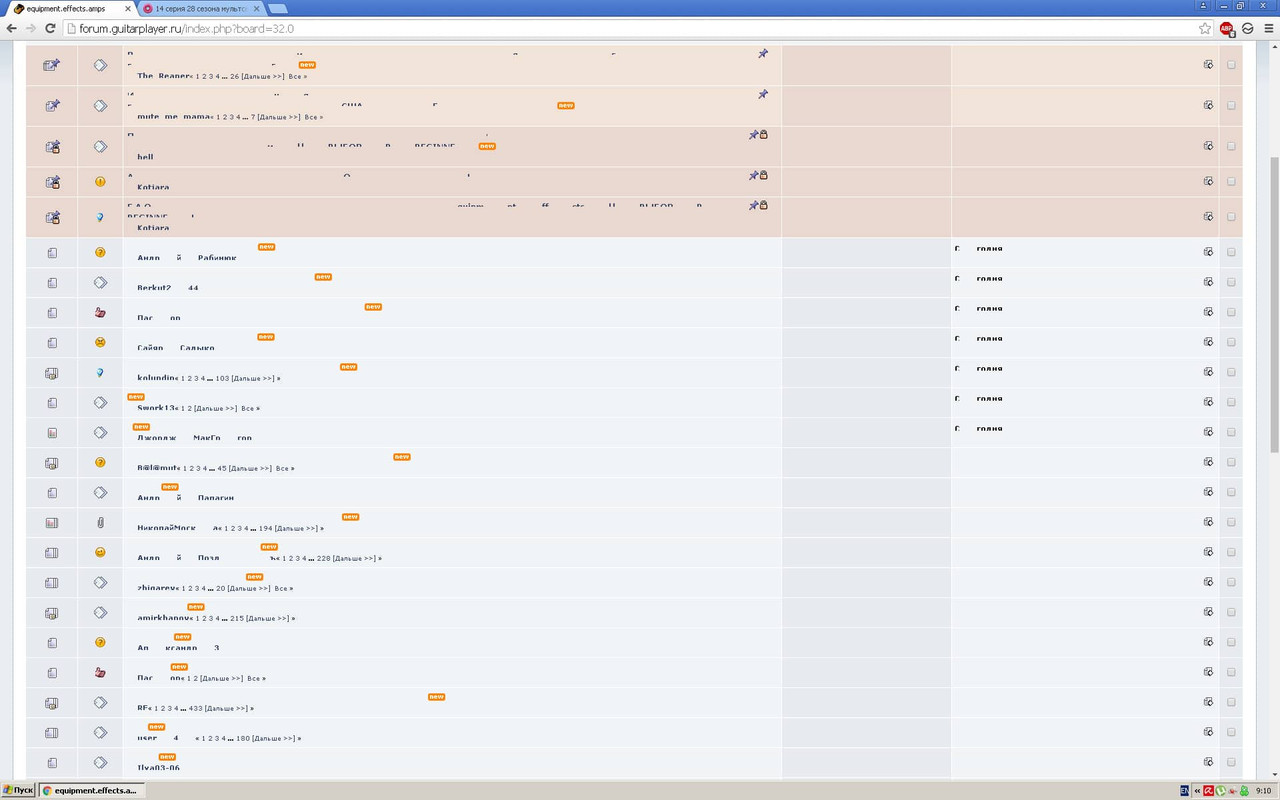This screenshot has width=1280, height=800.
Task: Open page 26 of The Reaper topic
Action: pyautogui.click(x=235, y=77)
